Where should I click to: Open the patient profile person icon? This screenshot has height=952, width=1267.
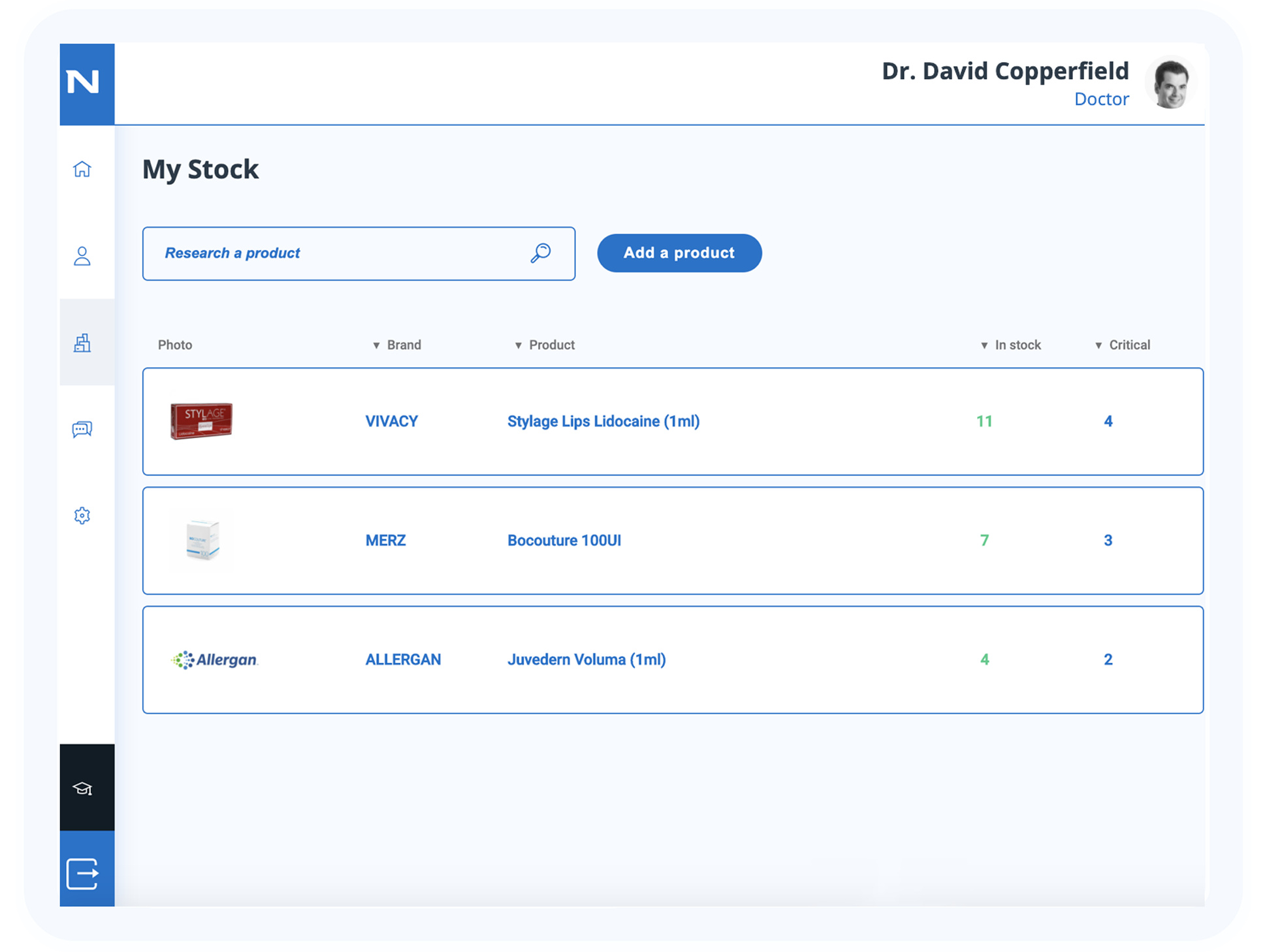[82, 256]
